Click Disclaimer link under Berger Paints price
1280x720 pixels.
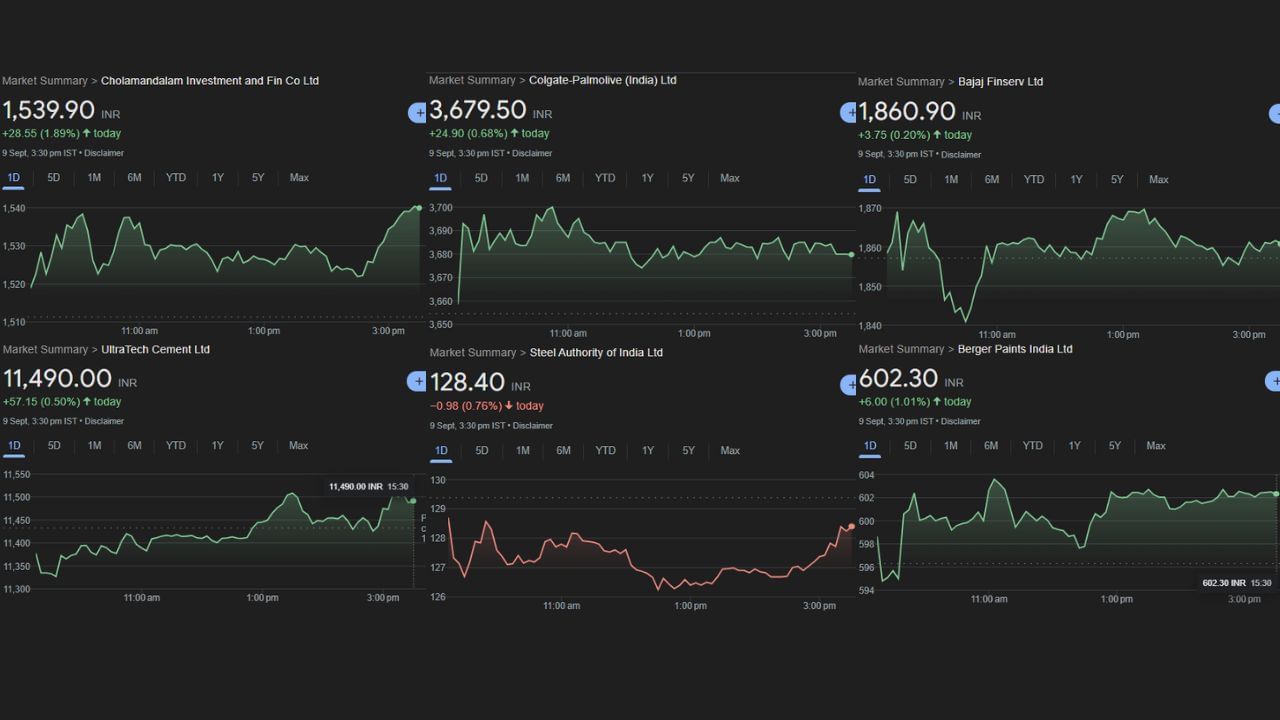[x=961, y=421]
